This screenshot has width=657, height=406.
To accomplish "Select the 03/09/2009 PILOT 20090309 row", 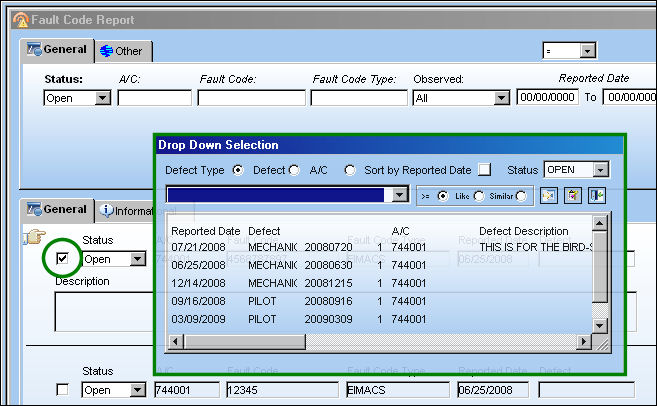I will coord(380,319).
